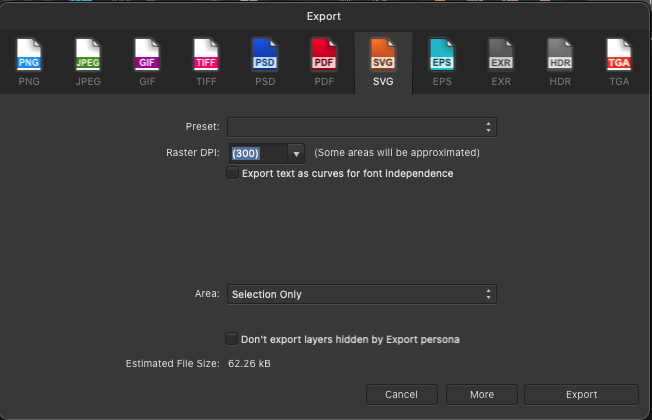The image size is (652, 420).
Task: Click the Export button
Action: point(581,395)
